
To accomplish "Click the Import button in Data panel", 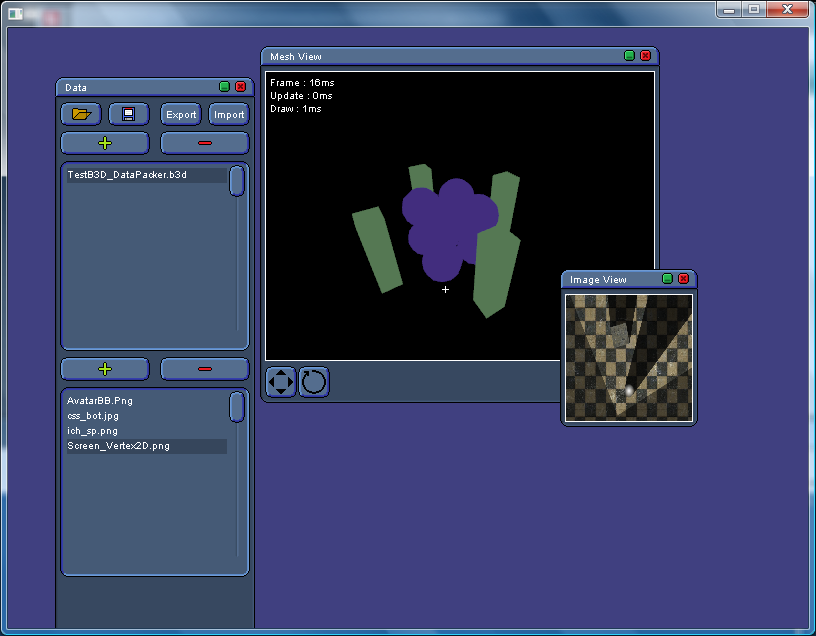I will pyautogui.click(x=229, y=114).
